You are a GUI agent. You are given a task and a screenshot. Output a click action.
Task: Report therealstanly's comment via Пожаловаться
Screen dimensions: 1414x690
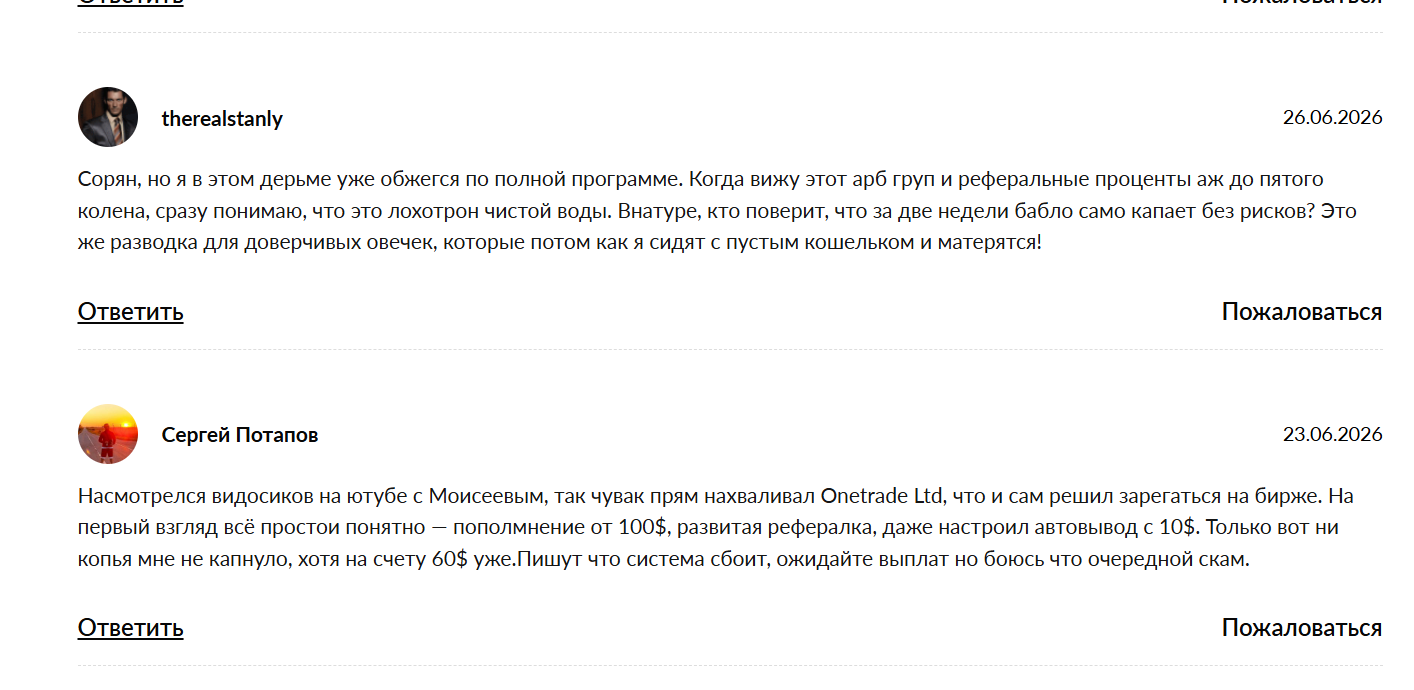1302,311
